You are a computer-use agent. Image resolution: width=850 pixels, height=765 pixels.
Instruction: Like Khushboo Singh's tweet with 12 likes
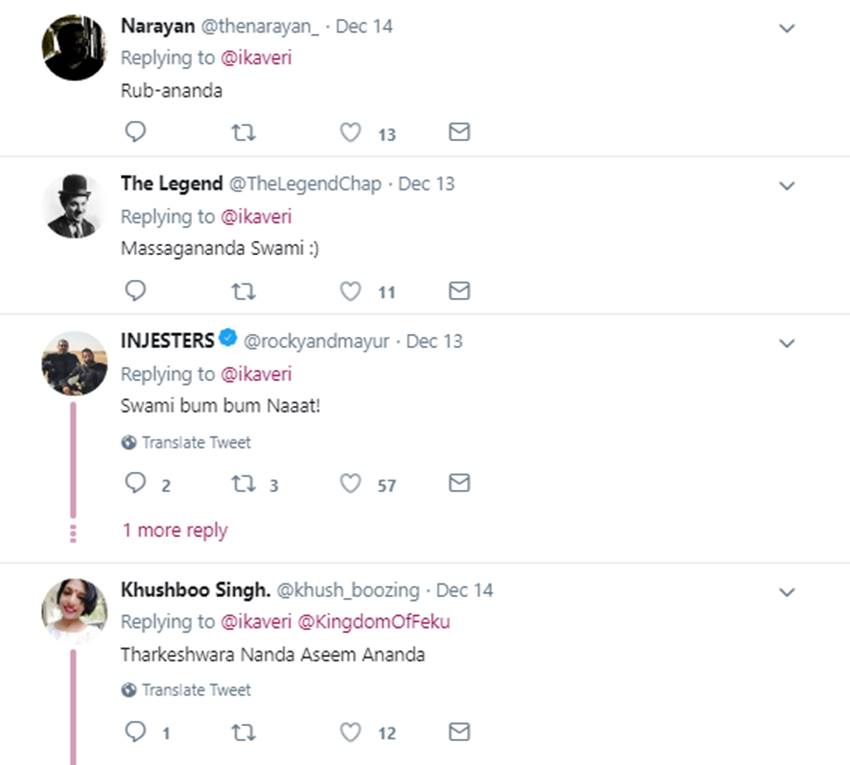coord(350,732)
